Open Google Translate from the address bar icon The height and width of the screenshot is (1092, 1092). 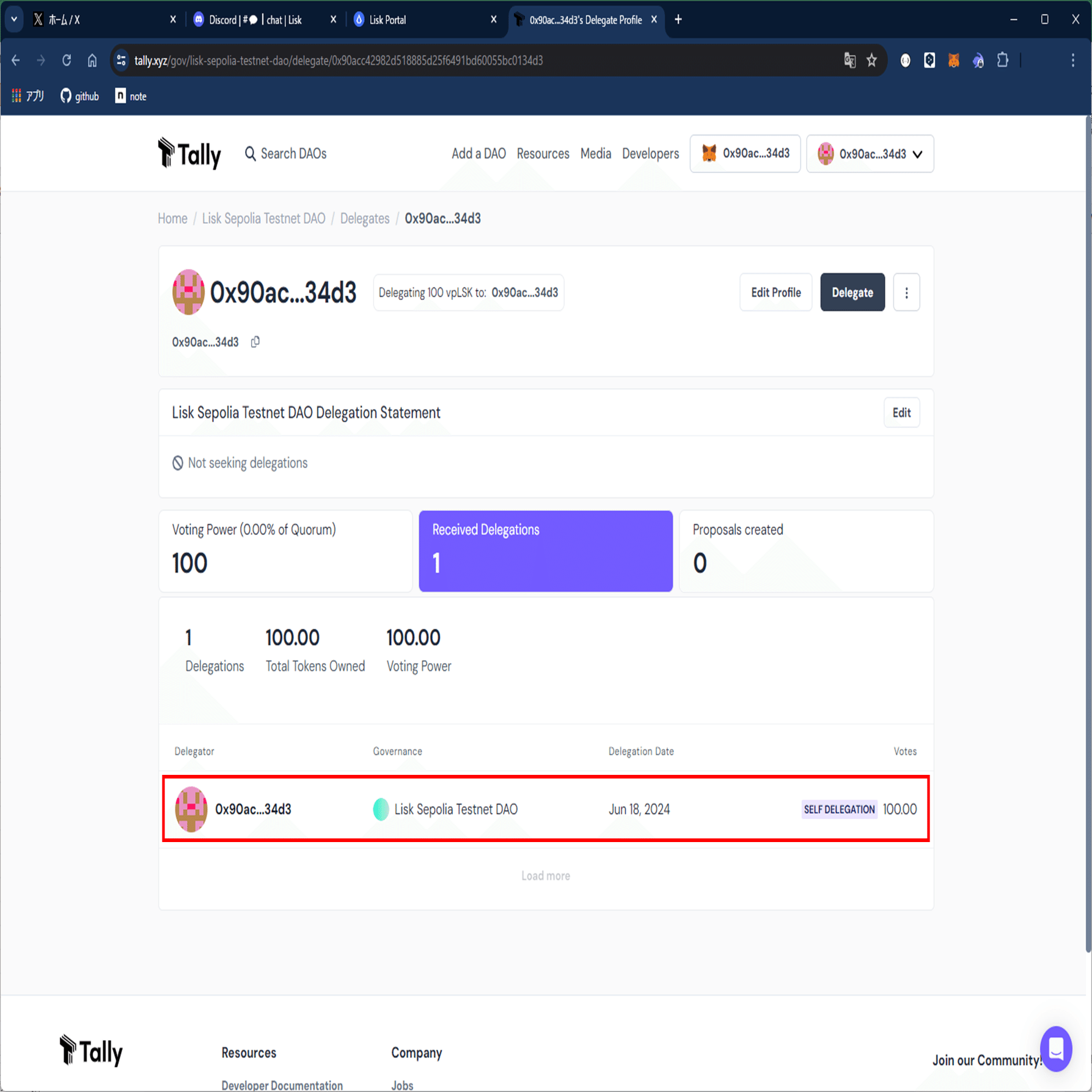(849, 60)
